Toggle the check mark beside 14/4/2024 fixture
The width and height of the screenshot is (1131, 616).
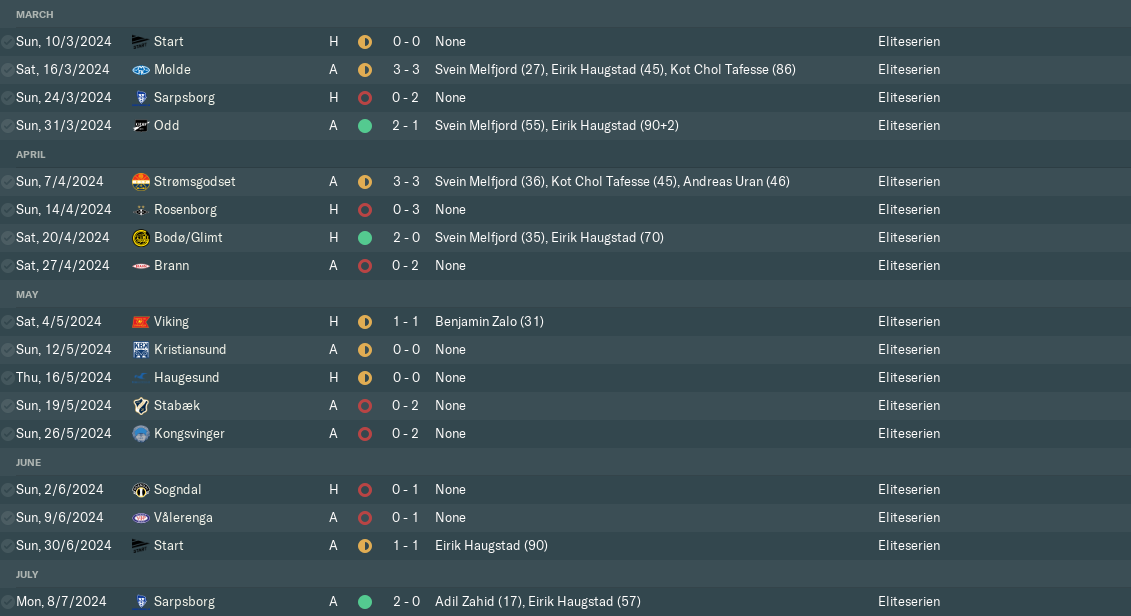pyautogui.click(x=8, y=210)
